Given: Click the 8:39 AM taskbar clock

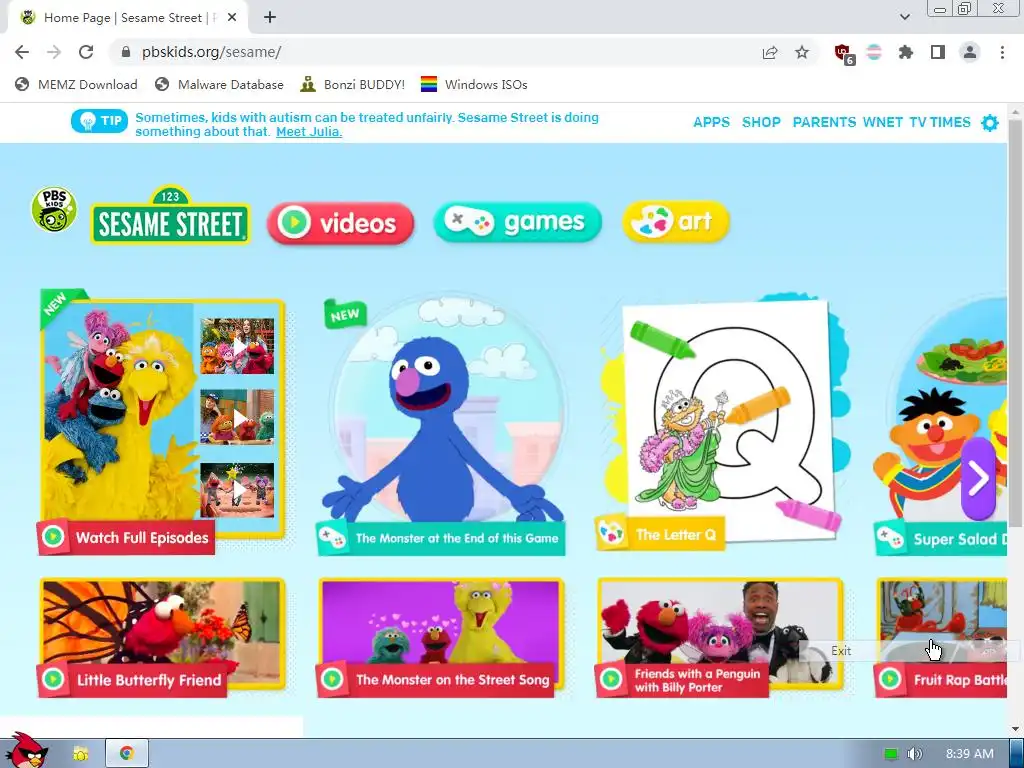Looking at the screenshot, I should (x=969, y=754).
